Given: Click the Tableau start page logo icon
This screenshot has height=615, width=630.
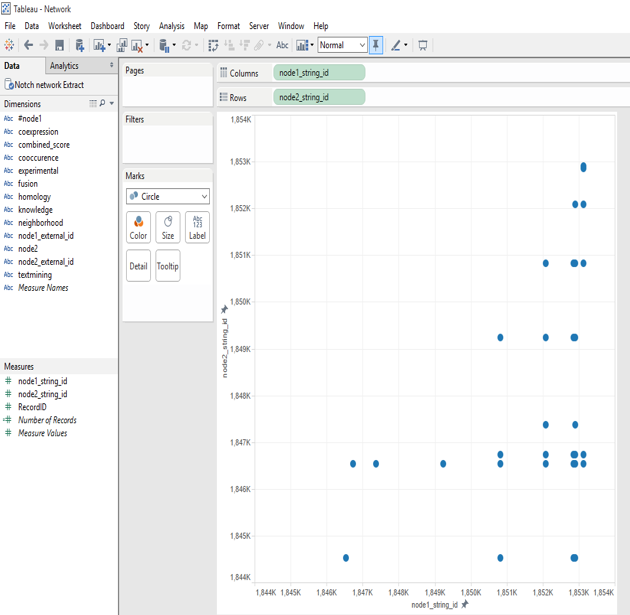Looking at the screenshot, I should click(x=10, y=45).
